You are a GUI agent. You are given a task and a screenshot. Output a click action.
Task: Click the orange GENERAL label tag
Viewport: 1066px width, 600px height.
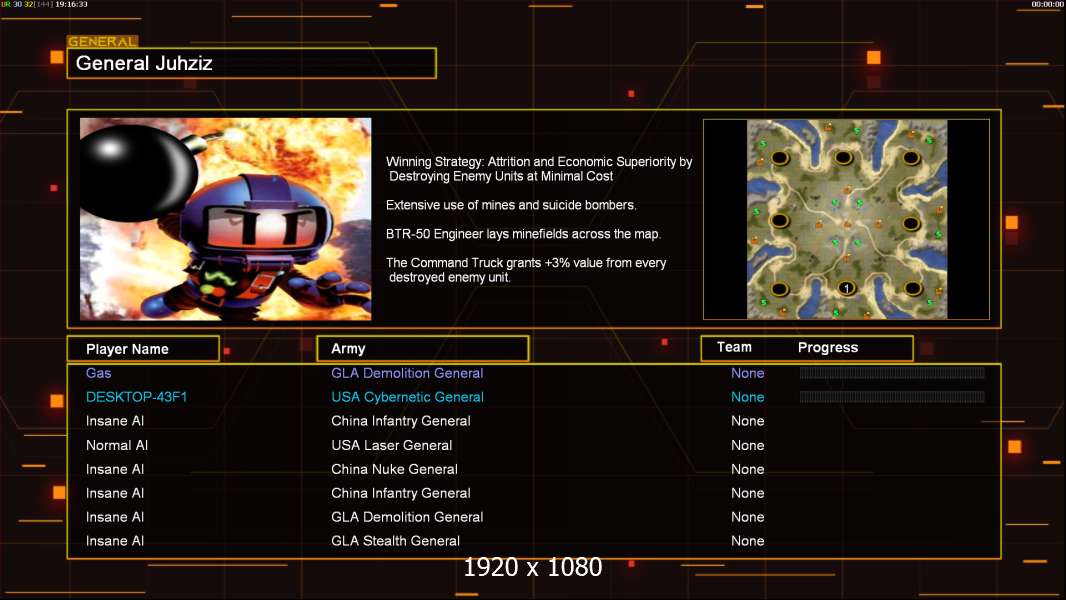(103, 41)
